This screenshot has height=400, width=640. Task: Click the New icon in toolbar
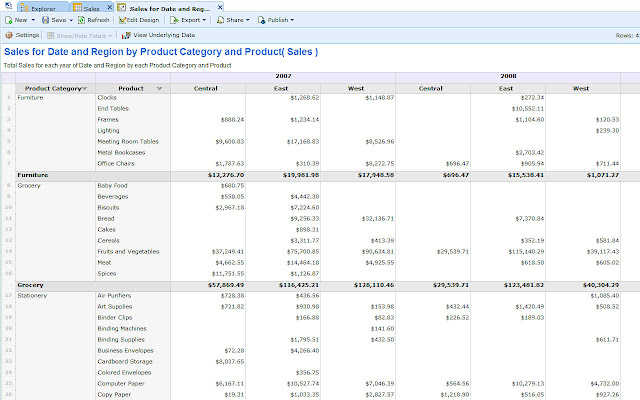click(x=8, y=19)
